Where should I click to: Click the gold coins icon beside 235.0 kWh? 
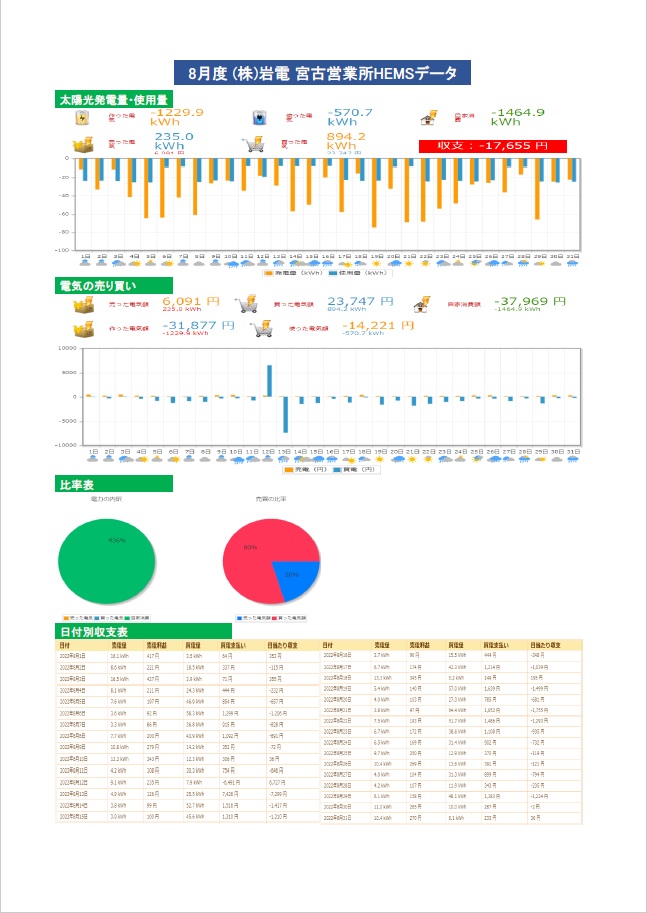coord(82,144)
